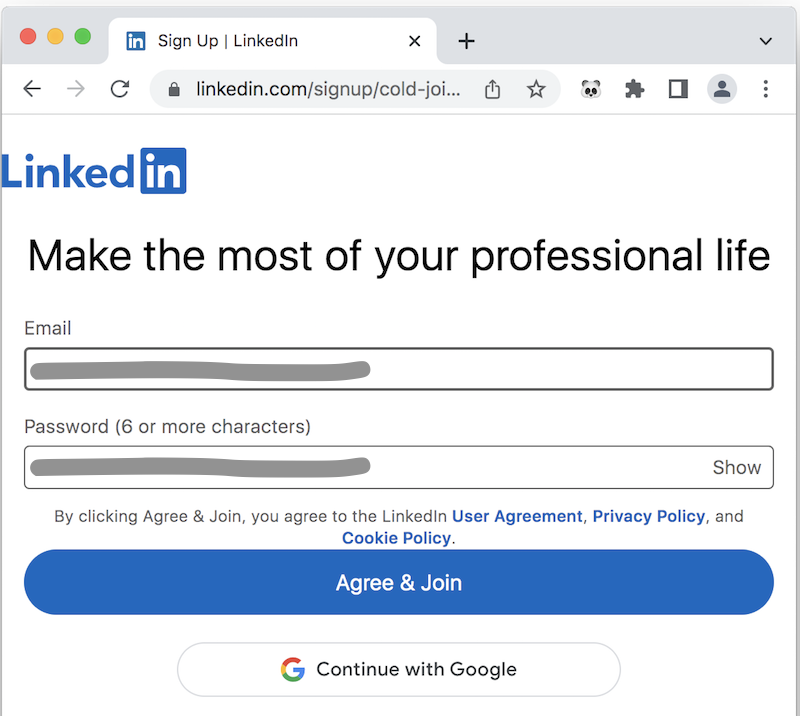Click the share icon in the address bar
Screen dimensions: 800x716
(491, 89)
